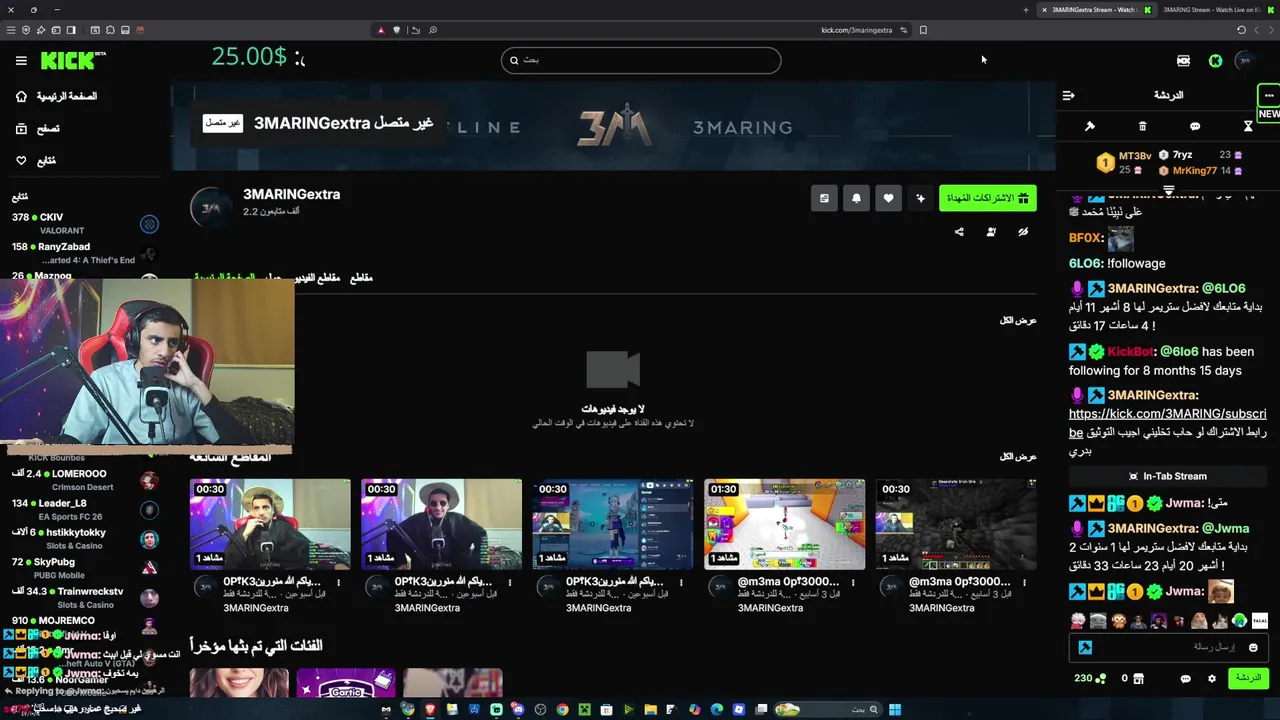Click the speech bubble icon in chat toolbar
The height and width of the screenshot is (720, 1280).
[x=1195, y=126]
